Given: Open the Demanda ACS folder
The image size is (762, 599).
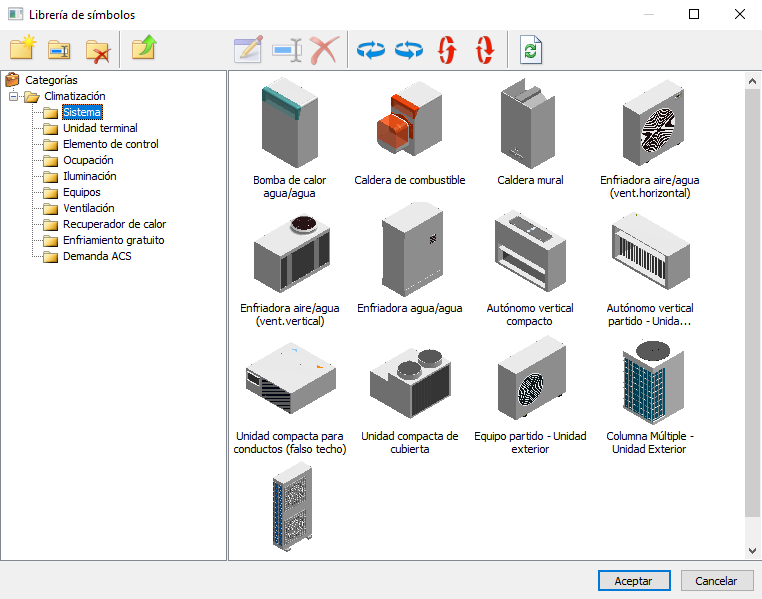Looking at the screenshot, I should (x=97, y=256).
